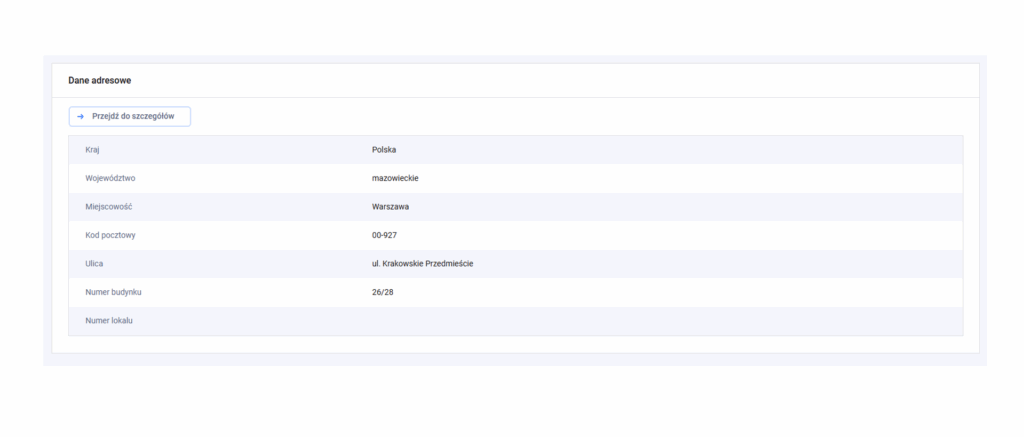
Task: Select the Kraj row label
Action: point(93,150)
